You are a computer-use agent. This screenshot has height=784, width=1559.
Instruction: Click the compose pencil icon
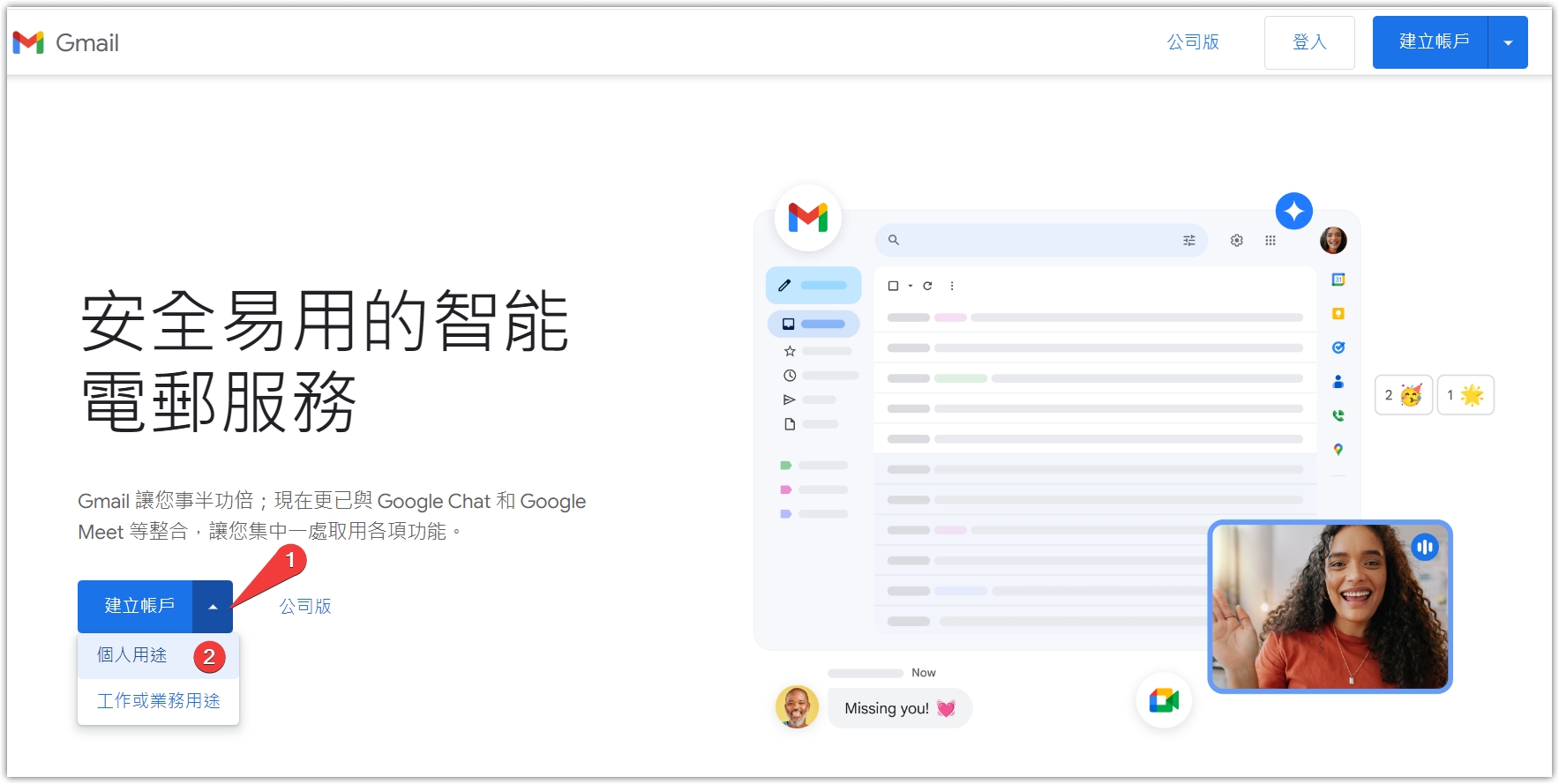(784, 286)
